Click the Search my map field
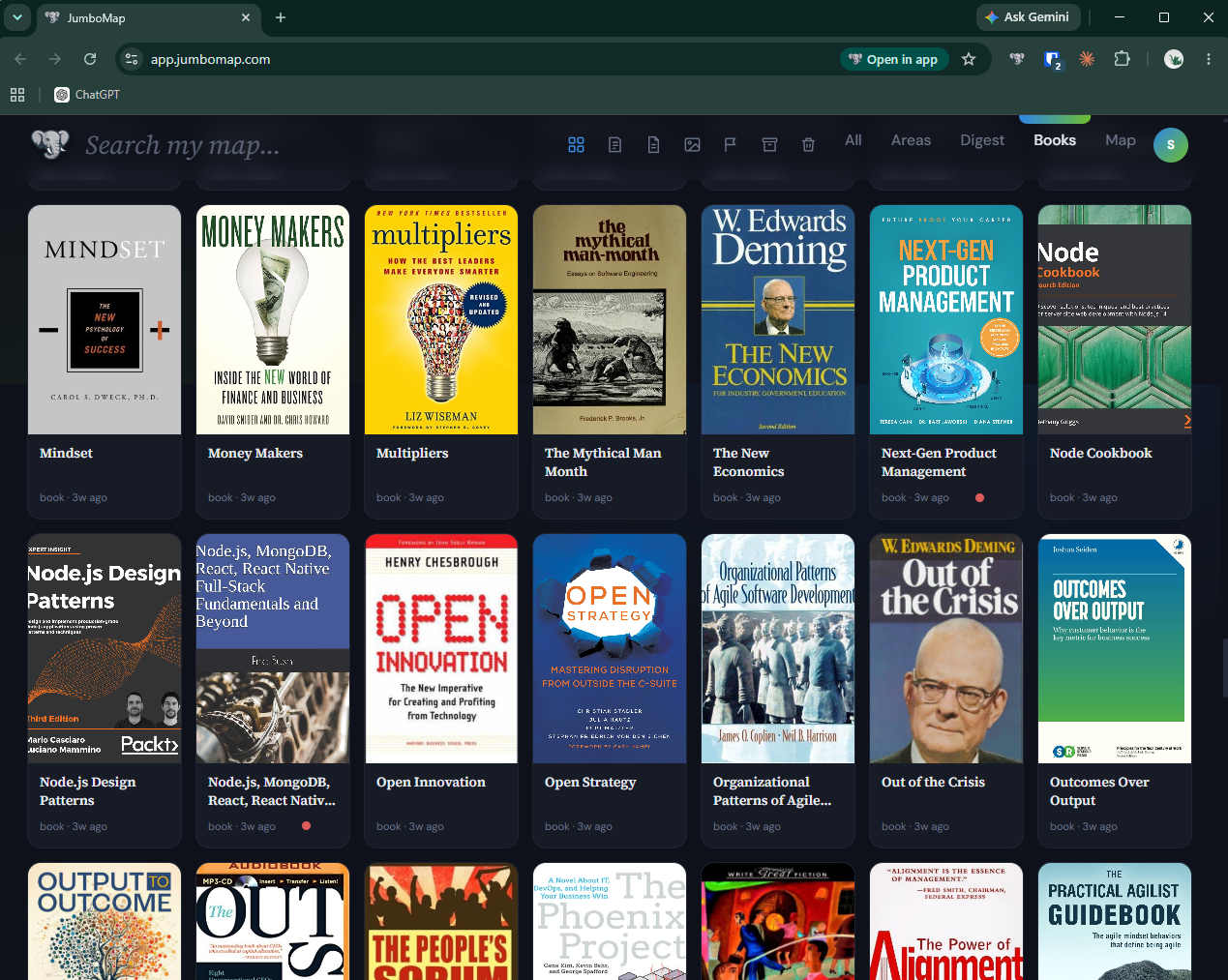 [182, 145]
